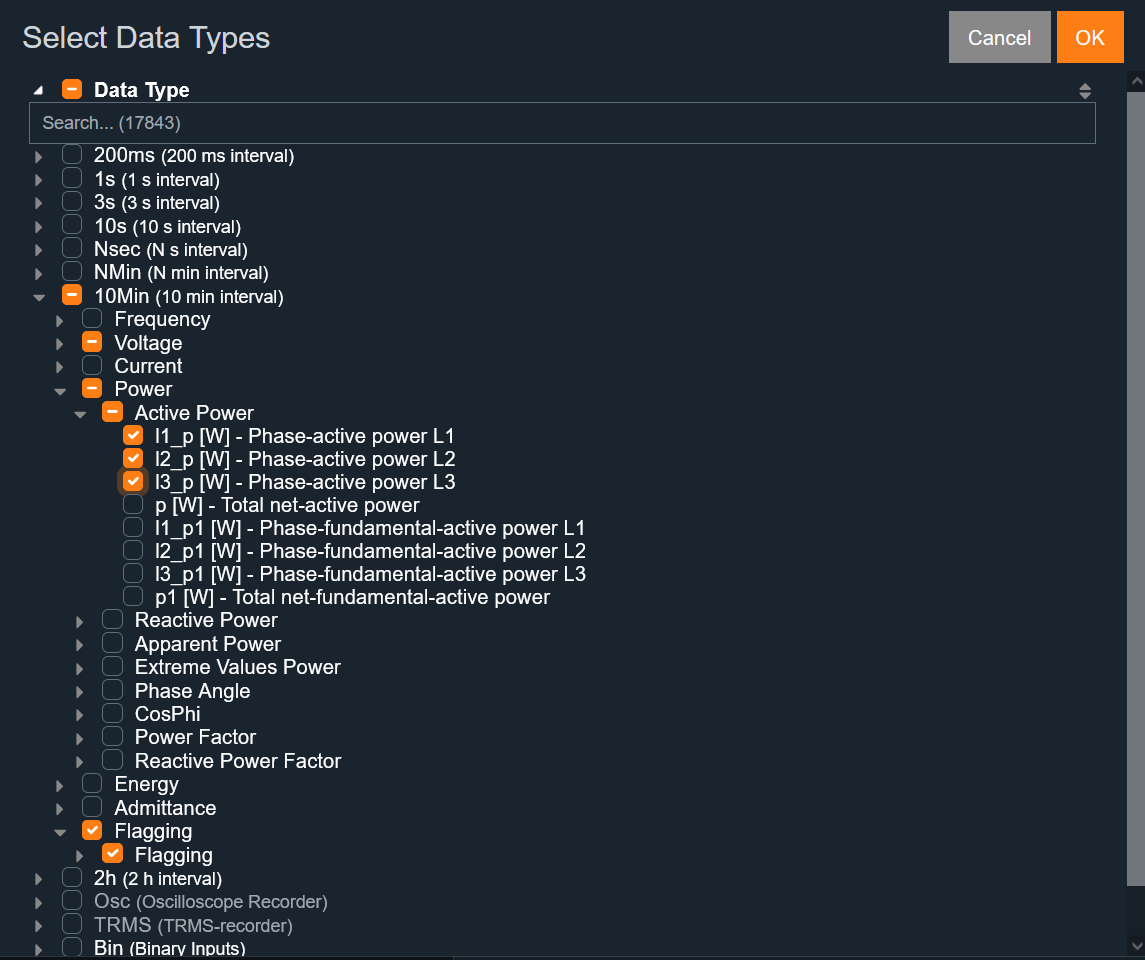
Task: Enable p [W] Total net-active power checkbox
Action: pos(133,505)
